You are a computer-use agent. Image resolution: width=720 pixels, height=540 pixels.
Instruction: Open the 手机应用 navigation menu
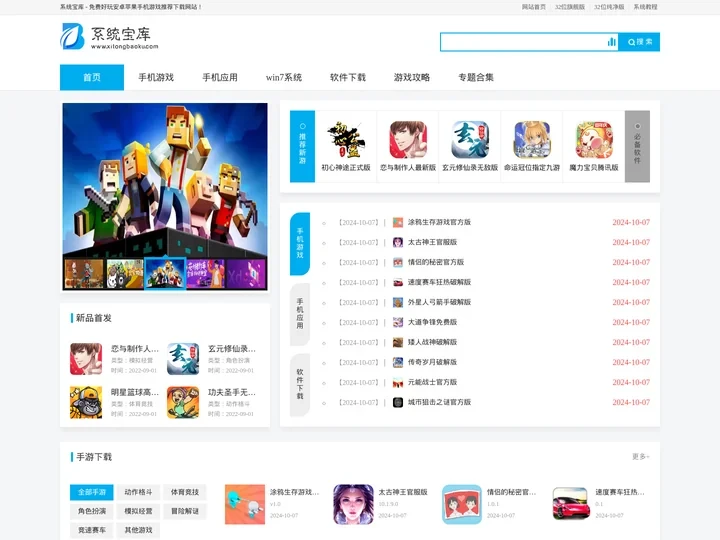(x=220, y=77)
